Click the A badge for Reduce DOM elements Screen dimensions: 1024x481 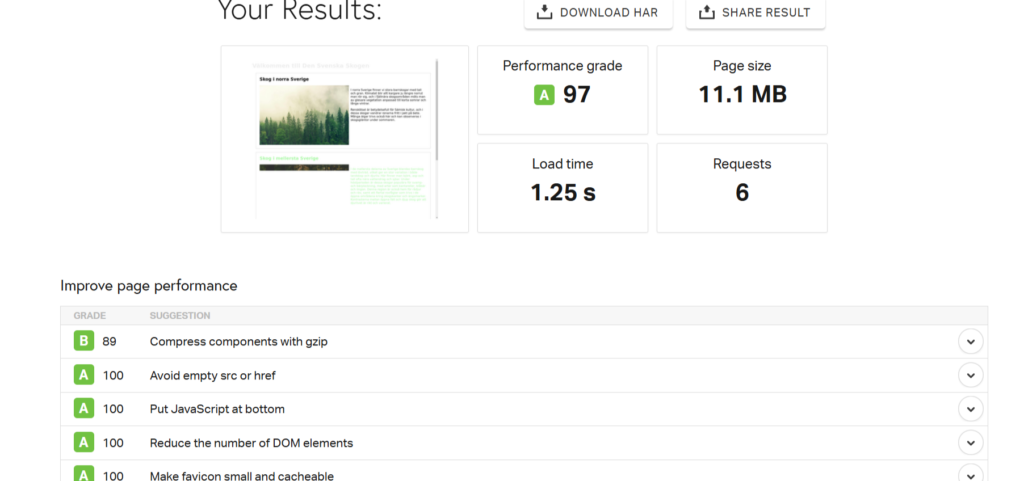click(x=84, y=442)
